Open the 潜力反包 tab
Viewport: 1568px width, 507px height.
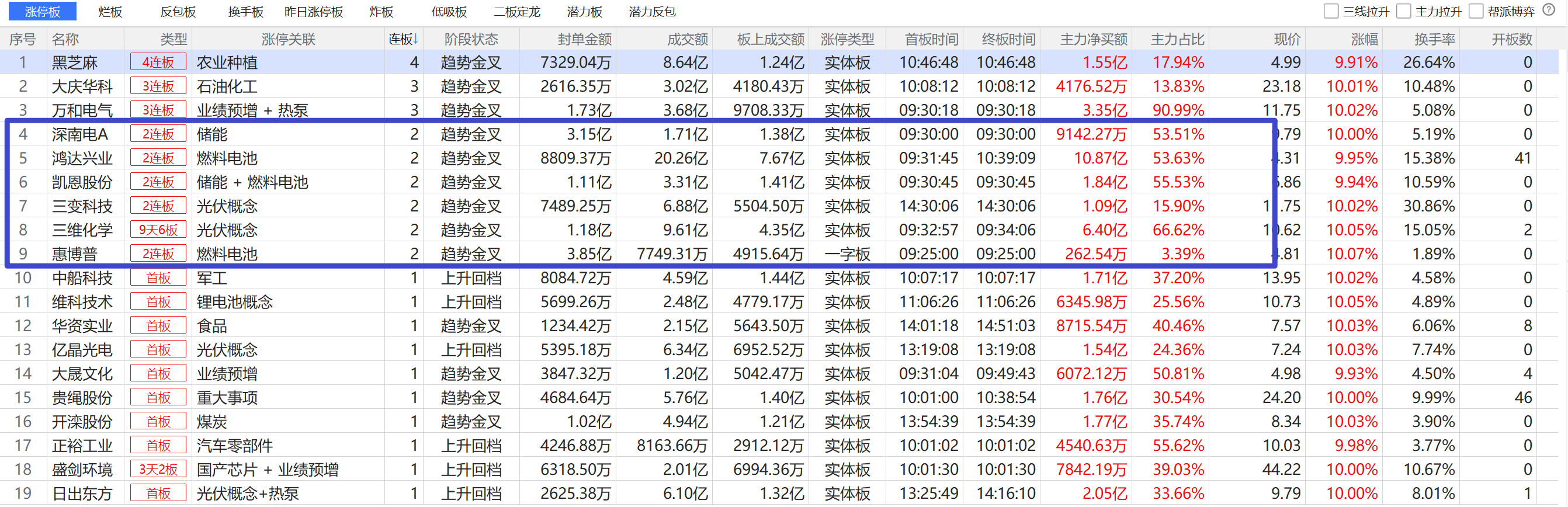pos(653,12)
